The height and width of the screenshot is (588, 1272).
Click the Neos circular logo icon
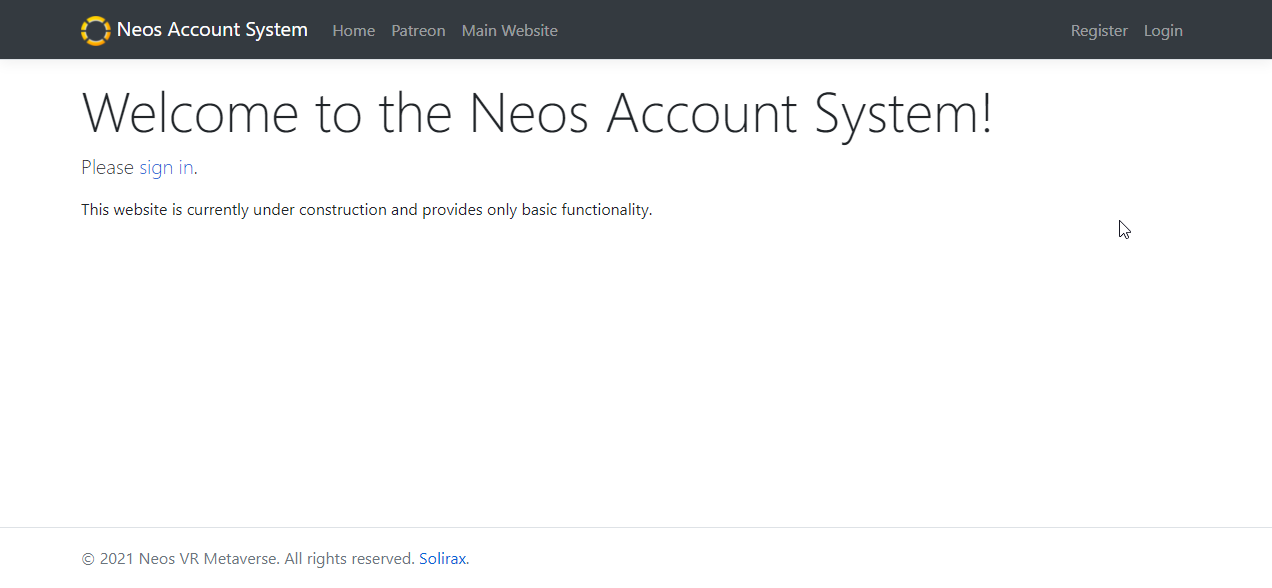(96, 30)
